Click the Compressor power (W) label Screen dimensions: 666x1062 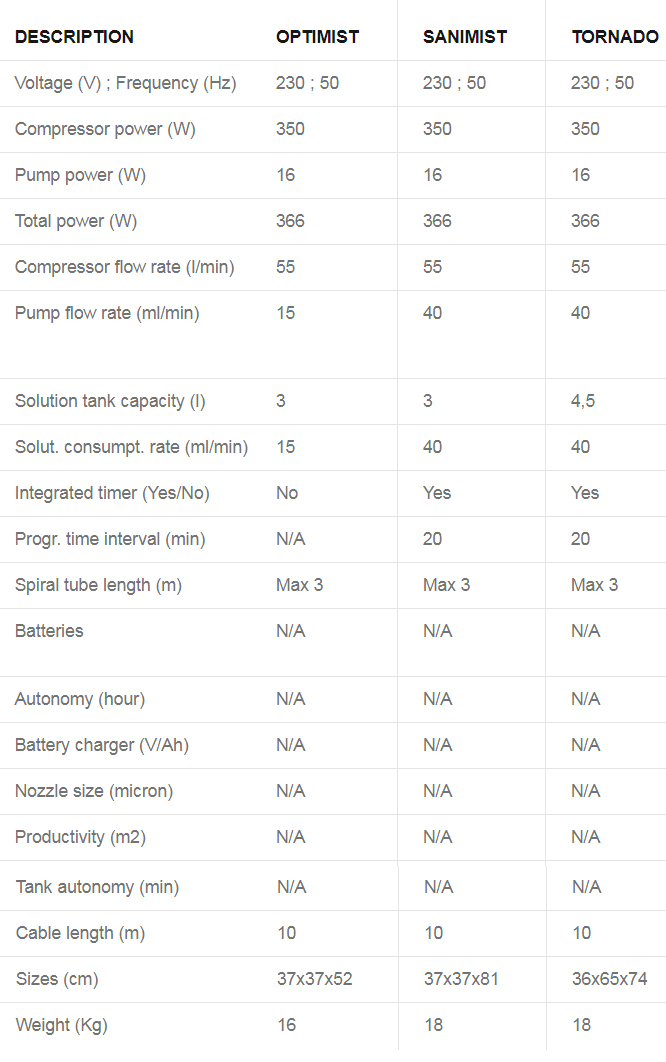coord(105,129)
